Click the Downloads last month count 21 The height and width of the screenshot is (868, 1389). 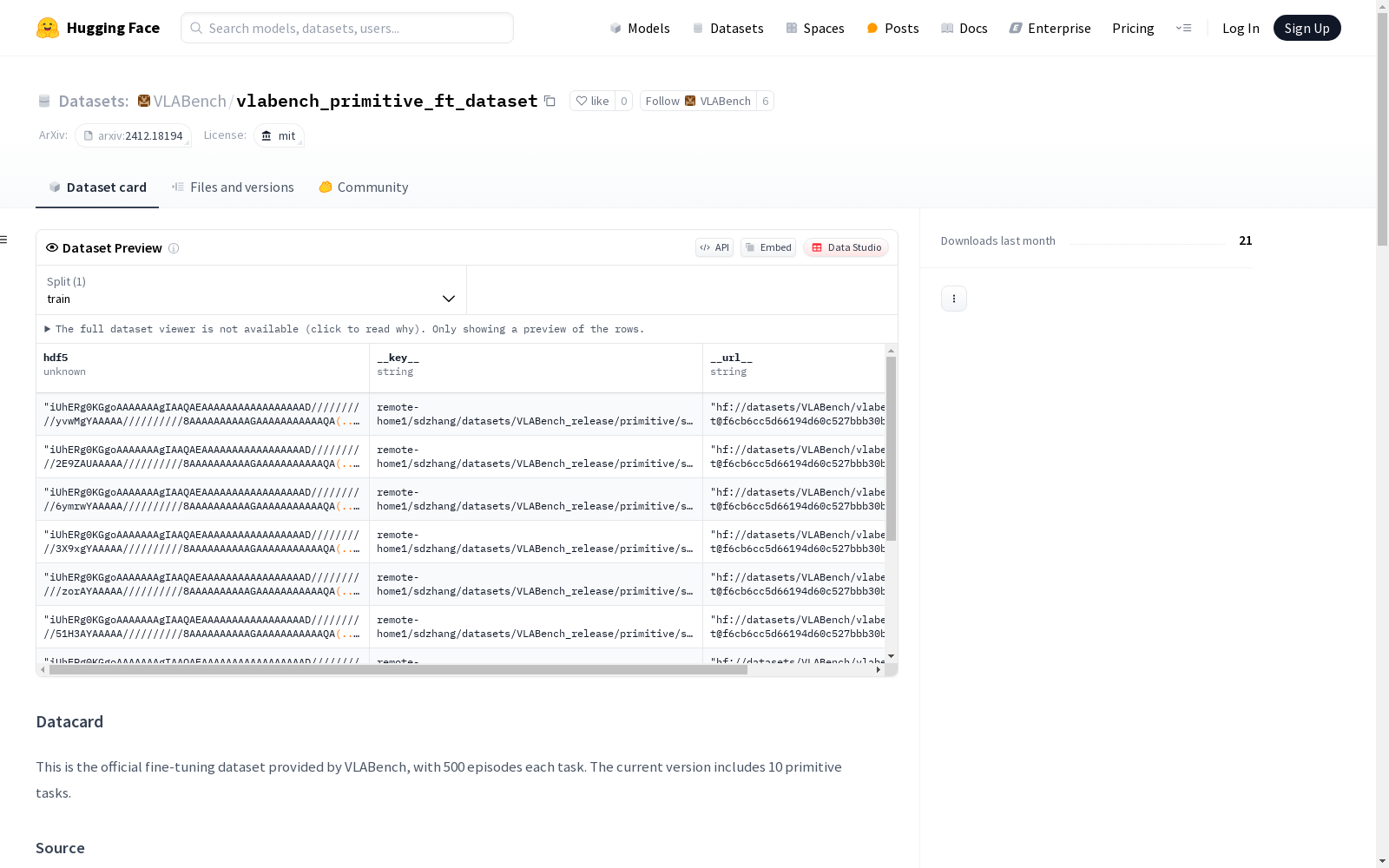click(x=1246, y=240)
